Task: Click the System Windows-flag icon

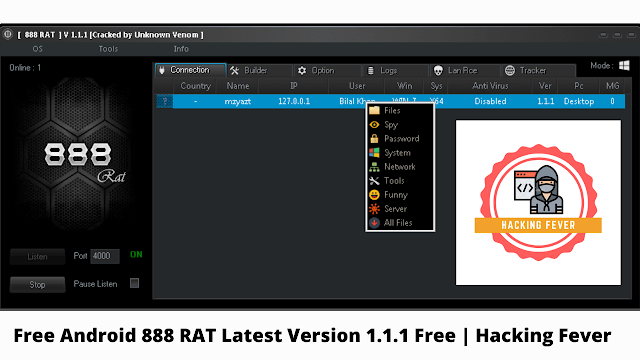Action: point(374,153)
